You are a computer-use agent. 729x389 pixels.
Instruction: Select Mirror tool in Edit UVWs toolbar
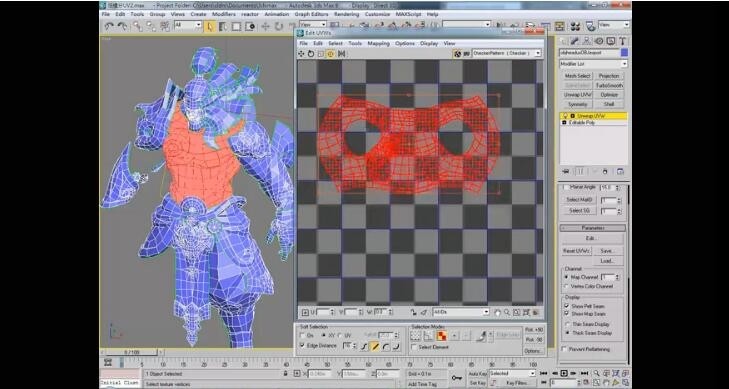(342, 54)
